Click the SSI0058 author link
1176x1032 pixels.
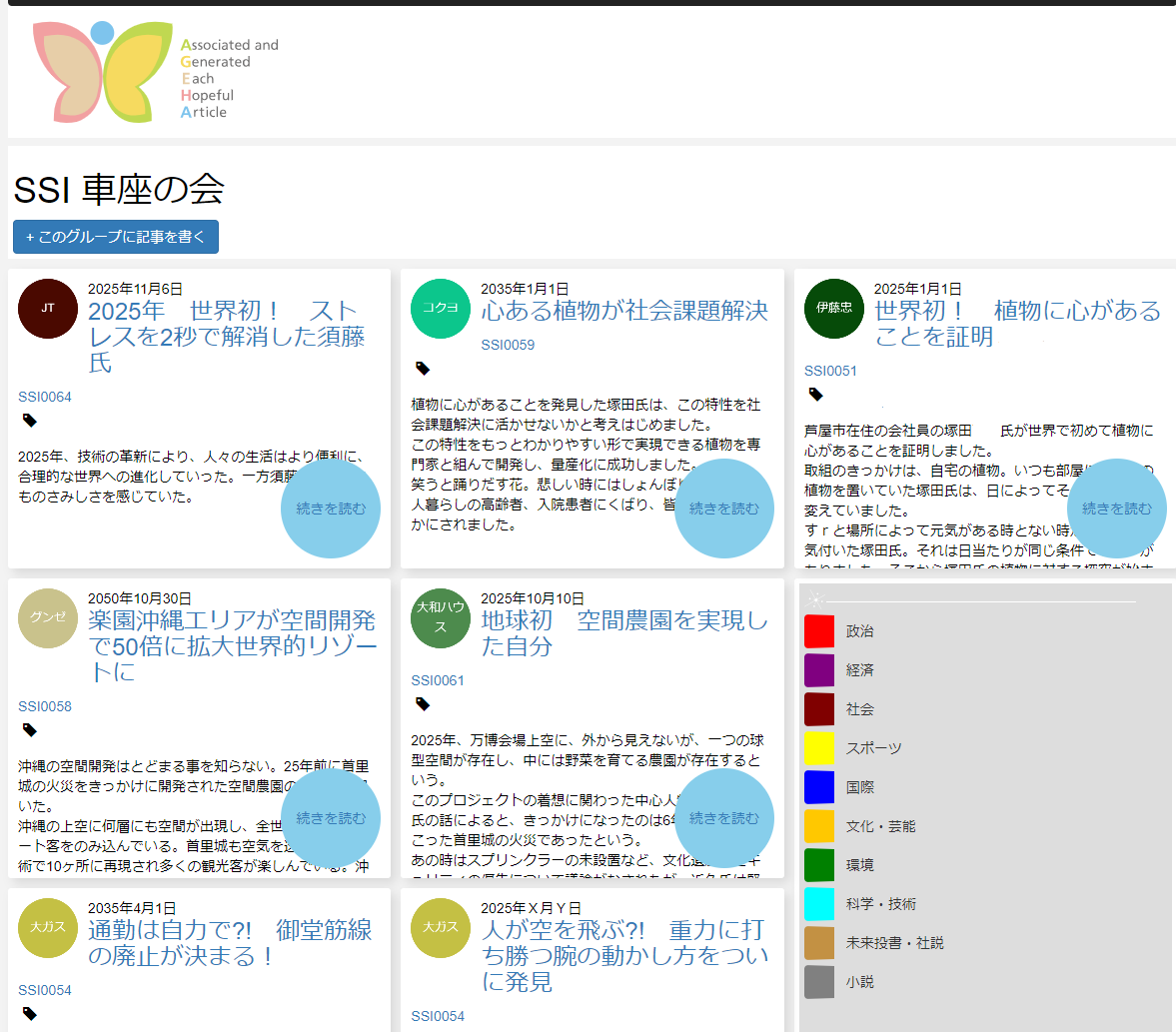point(45,706)
